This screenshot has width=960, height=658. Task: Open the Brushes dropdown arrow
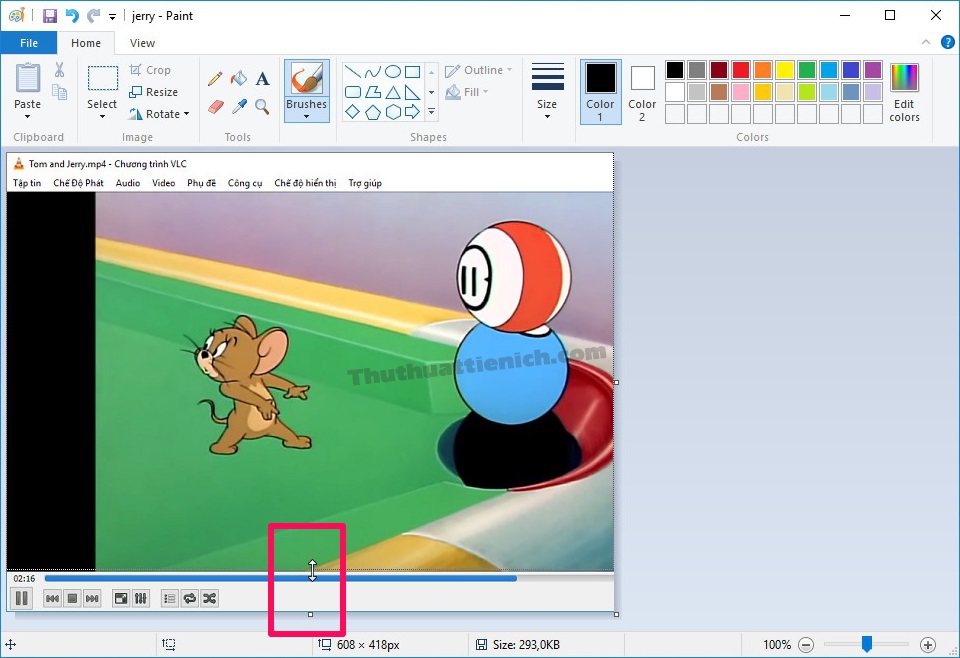(306, 116)
